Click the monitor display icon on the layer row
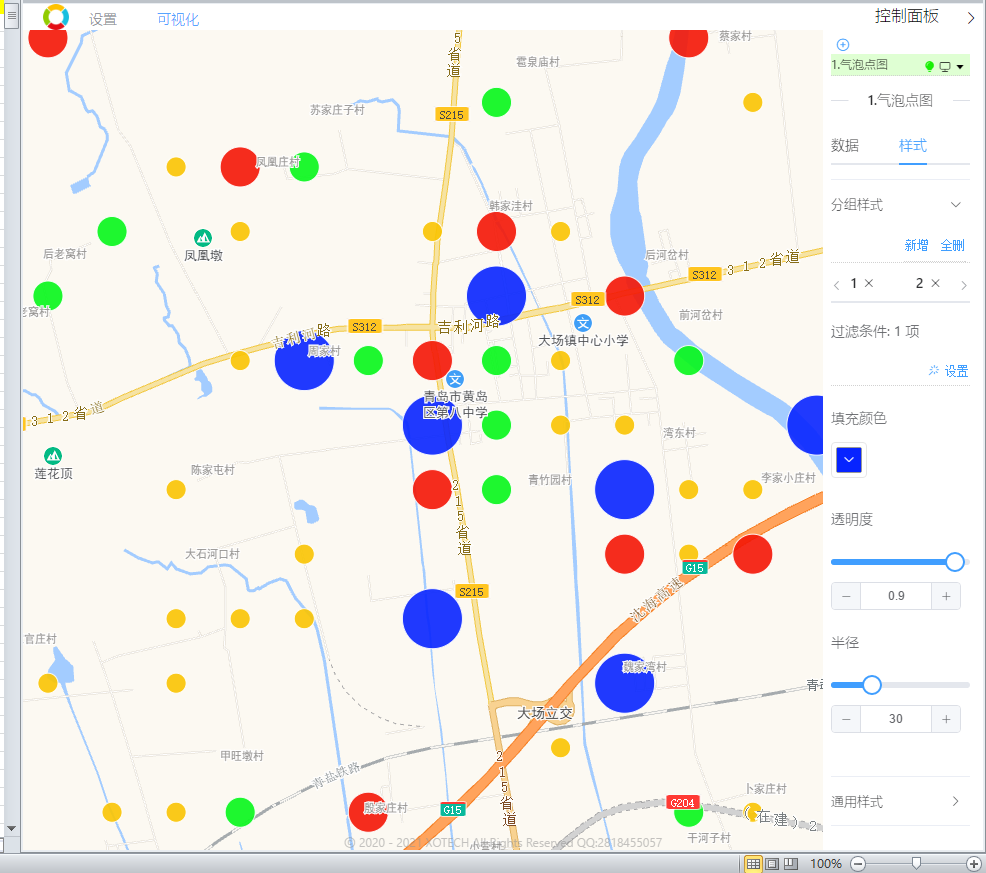Viewport: 986px width, 873px height. (x=944, y=66)
